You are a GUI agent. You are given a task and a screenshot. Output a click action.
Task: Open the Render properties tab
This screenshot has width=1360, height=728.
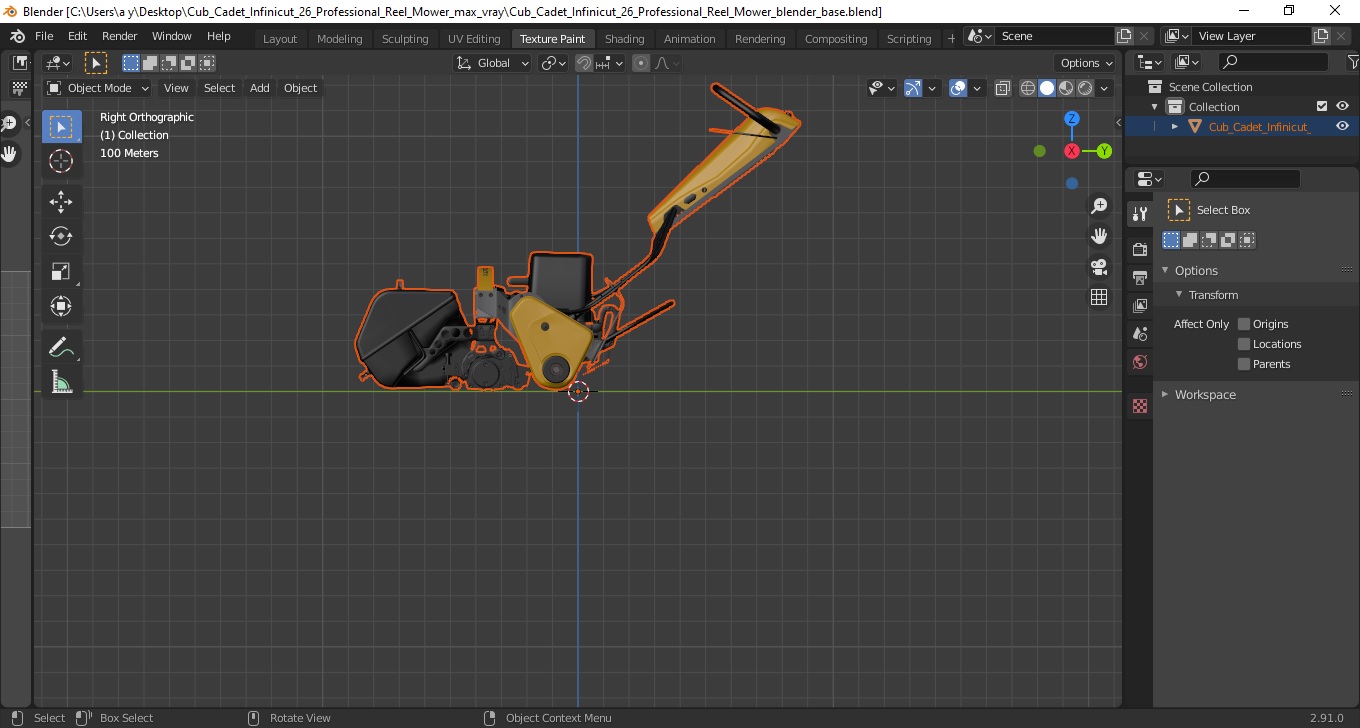click(x=1139, y=249)
